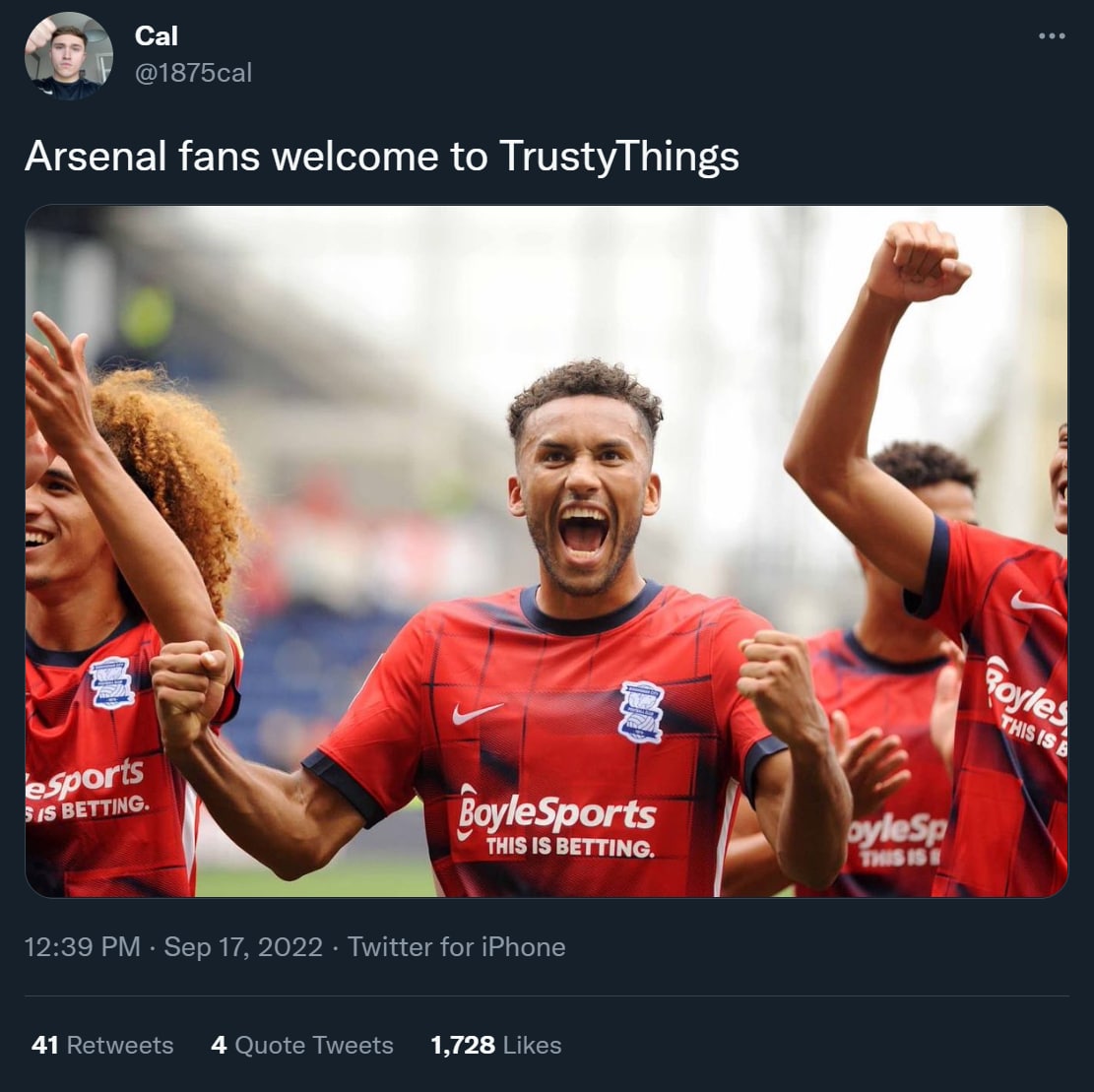Show the 4 Quote Tweets
This screenshot has height=1092, width=1094.
(301, 1045)
